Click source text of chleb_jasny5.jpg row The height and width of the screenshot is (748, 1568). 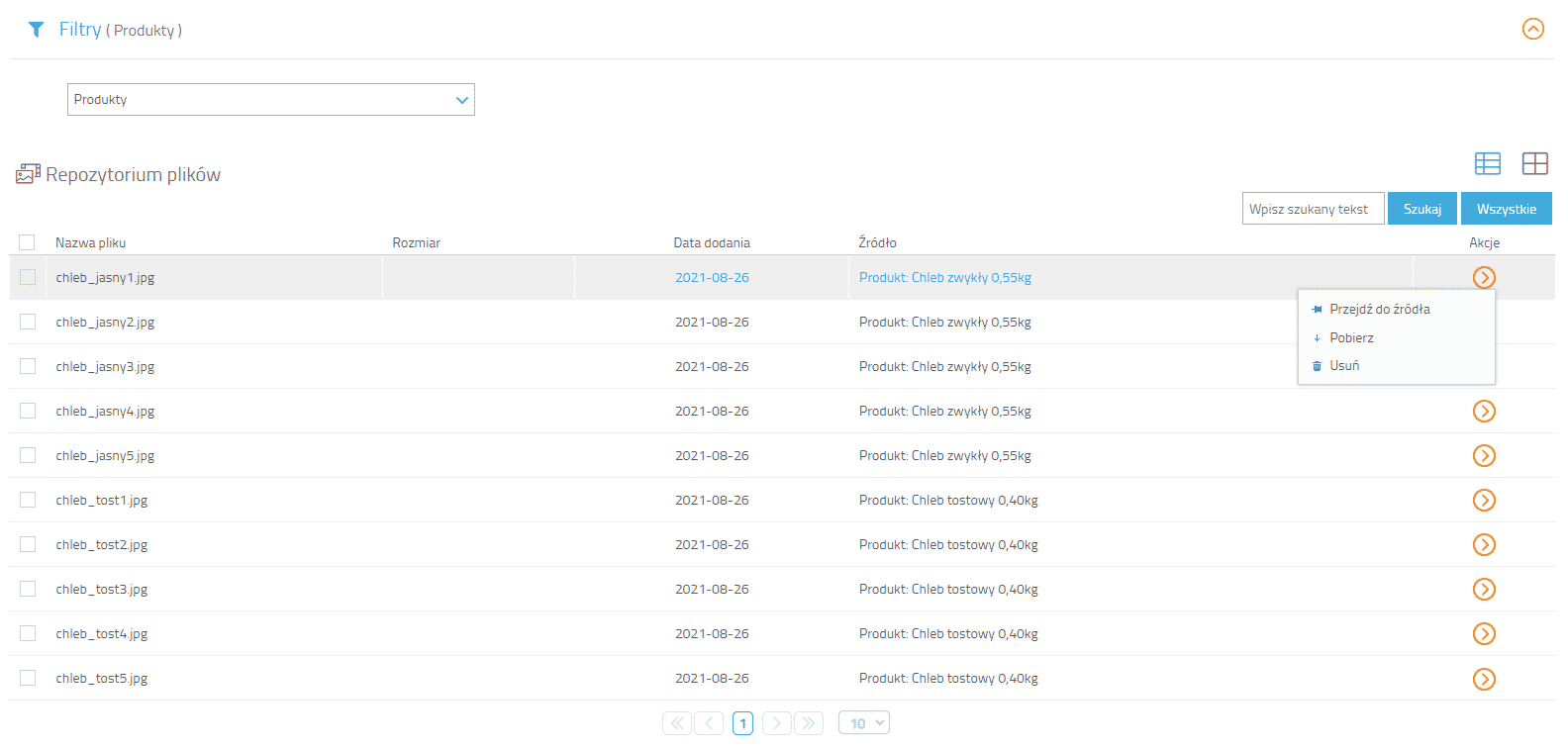945,455
